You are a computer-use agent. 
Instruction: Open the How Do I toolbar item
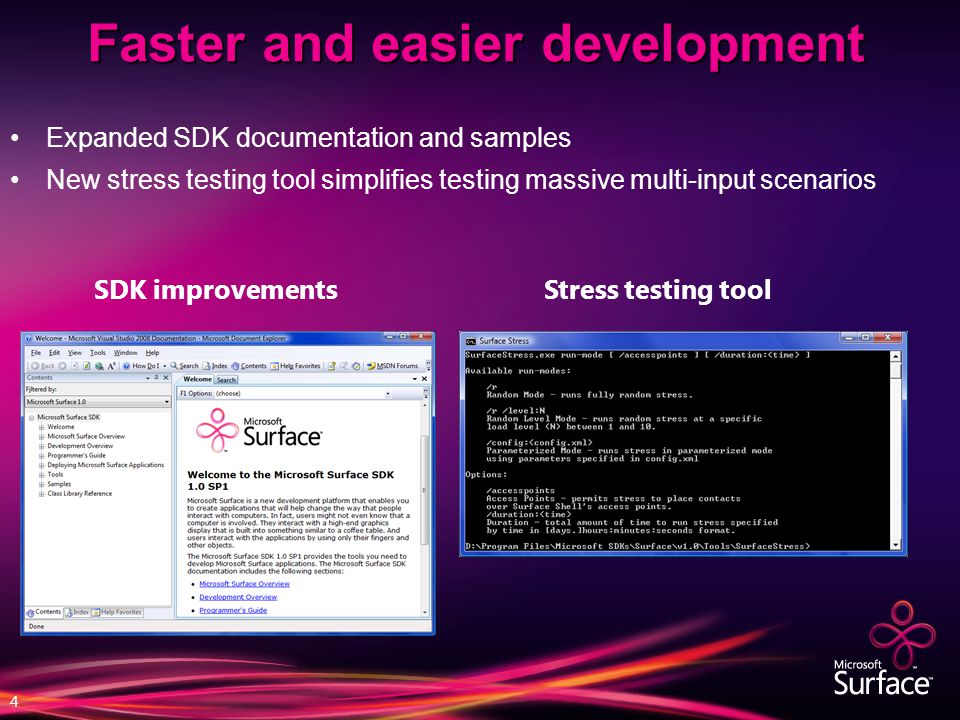[141, 366]
